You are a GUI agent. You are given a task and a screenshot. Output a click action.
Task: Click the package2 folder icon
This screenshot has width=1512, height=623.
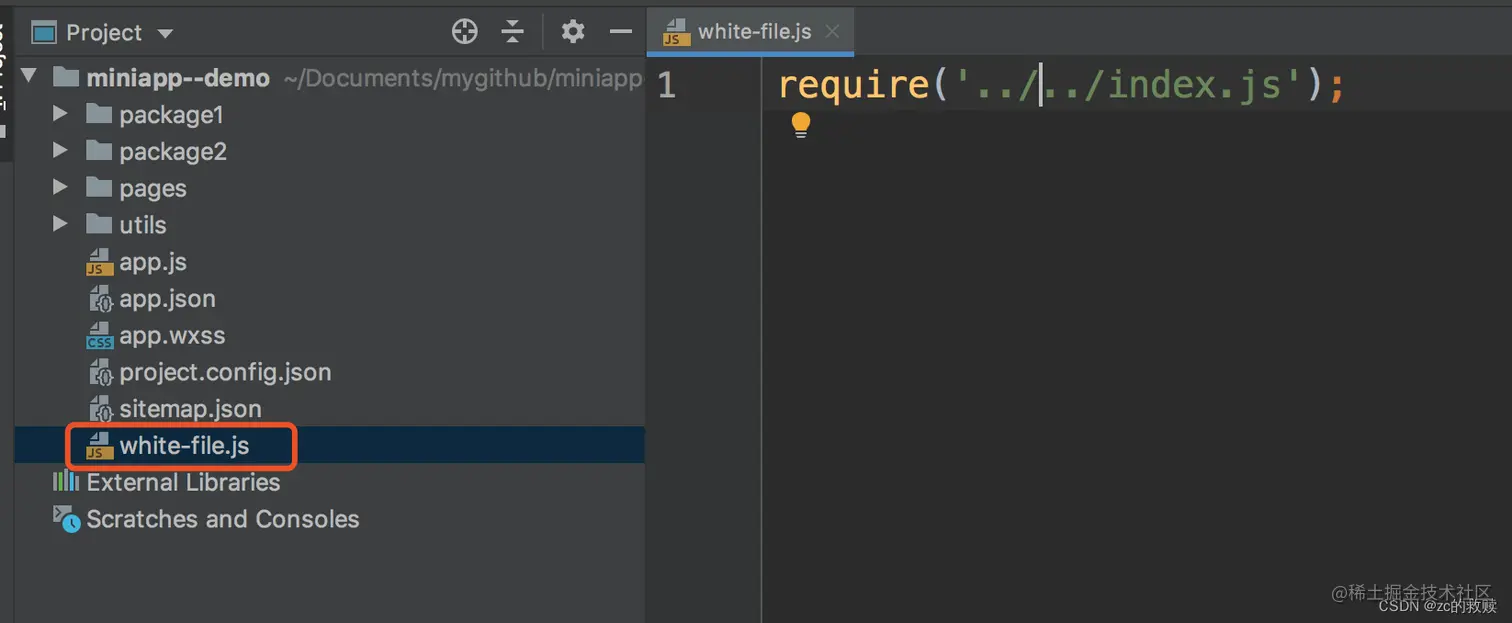[99, 151]
